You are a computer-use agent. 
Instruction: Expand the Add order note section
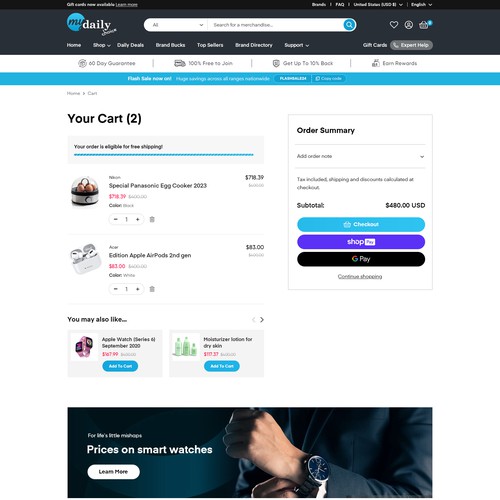360,156
